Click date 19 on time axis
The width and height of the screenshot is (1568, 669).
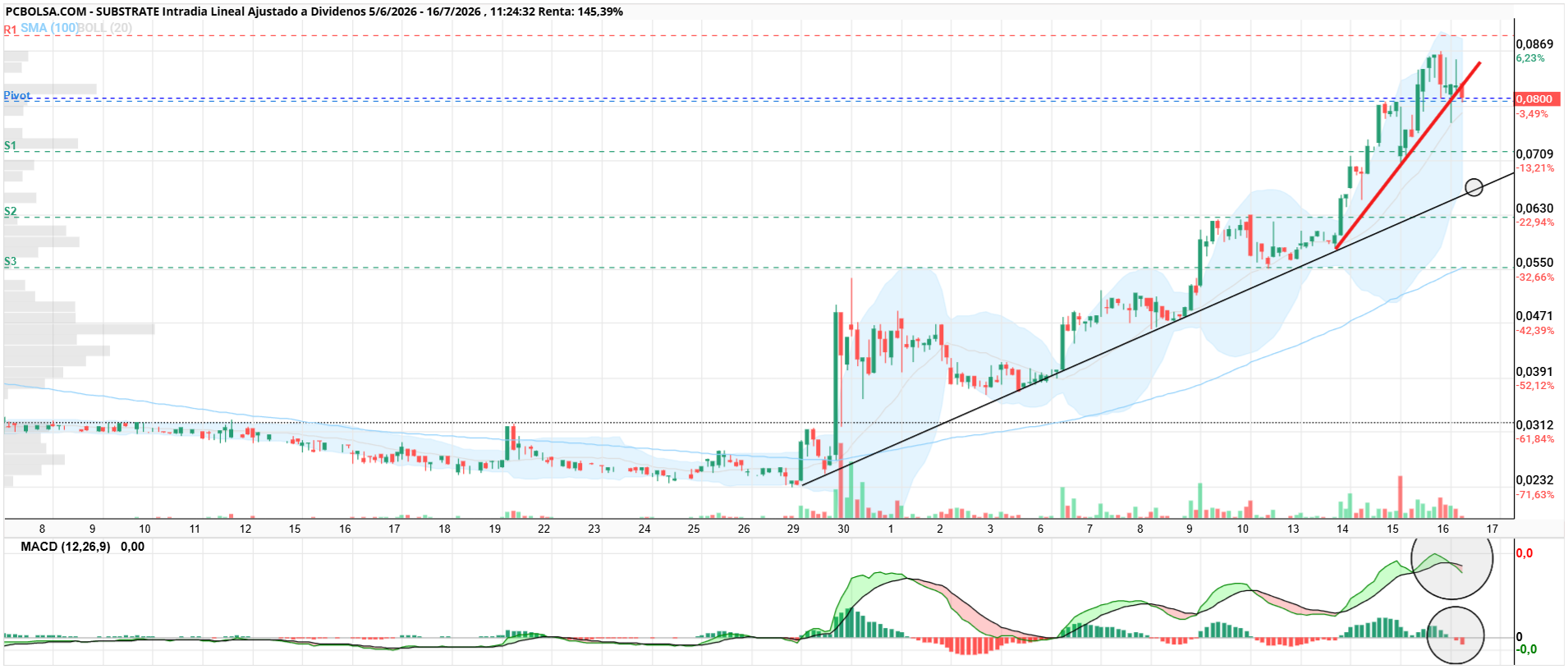click(494, 529)
